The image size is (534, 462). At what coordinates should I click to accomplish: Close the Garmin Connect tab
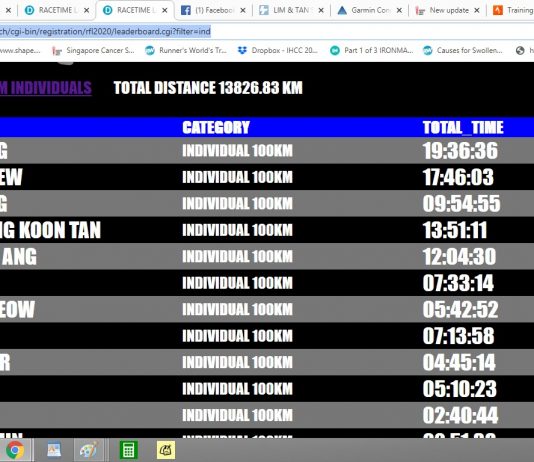coord(399,11)
